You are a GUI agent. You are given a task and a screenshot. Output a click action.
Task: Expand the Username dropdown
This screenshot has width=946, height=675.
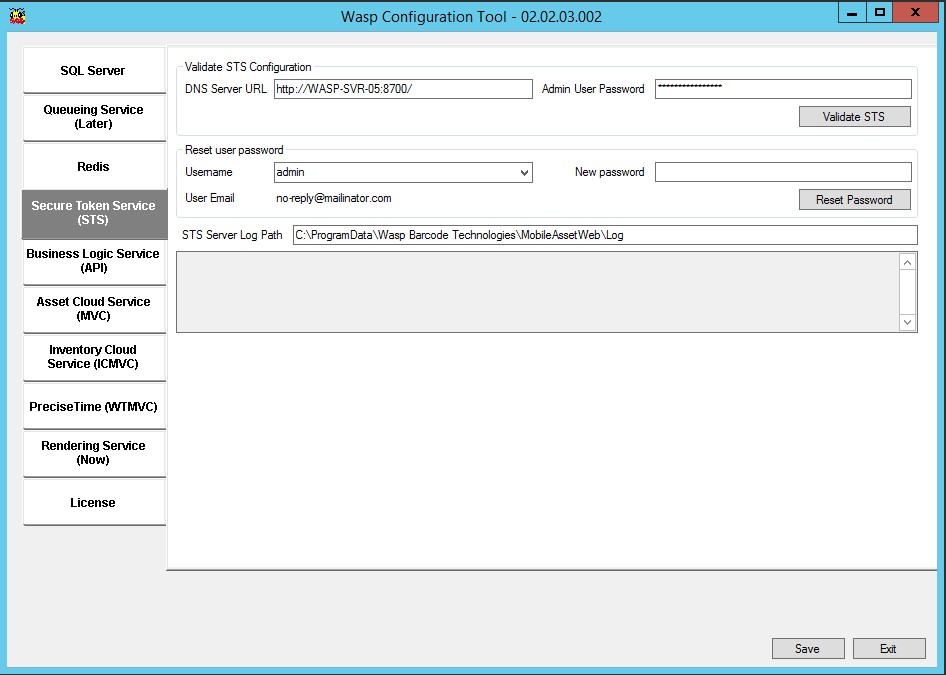525,173
